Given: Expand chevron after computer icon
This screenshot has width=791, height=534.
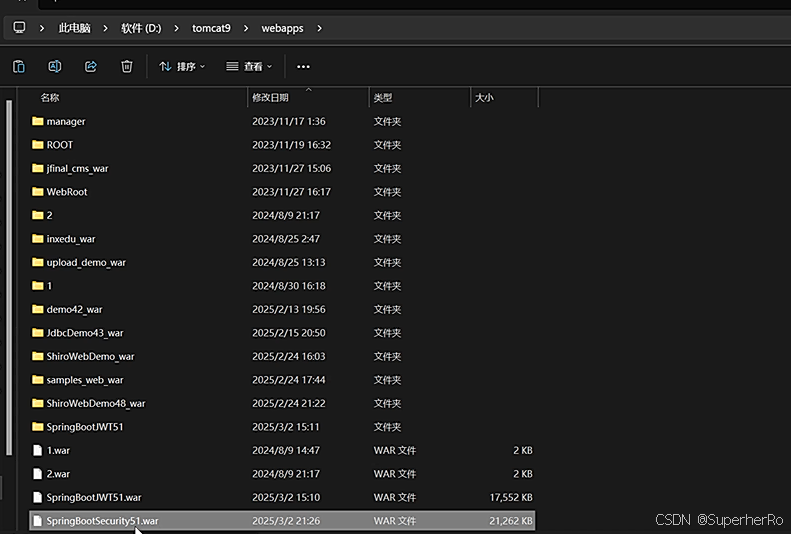Looking at the screenshot, I should click(42, 28).
